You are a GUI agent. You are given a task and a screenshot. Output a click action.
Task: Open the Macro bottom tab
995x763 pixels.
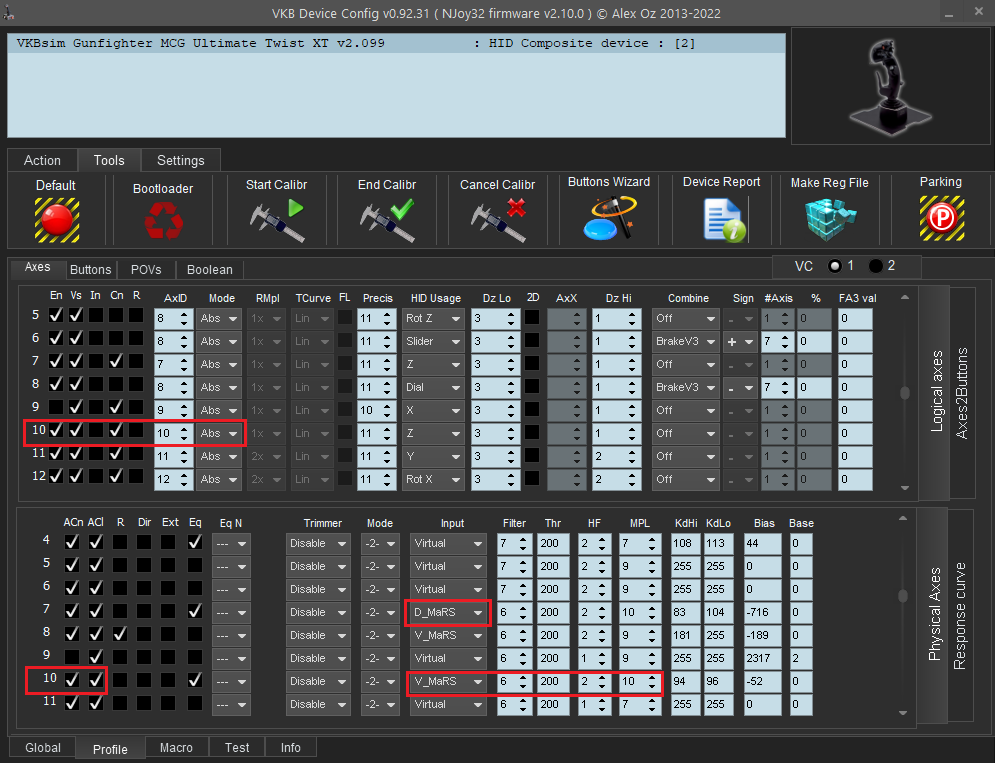176,747
